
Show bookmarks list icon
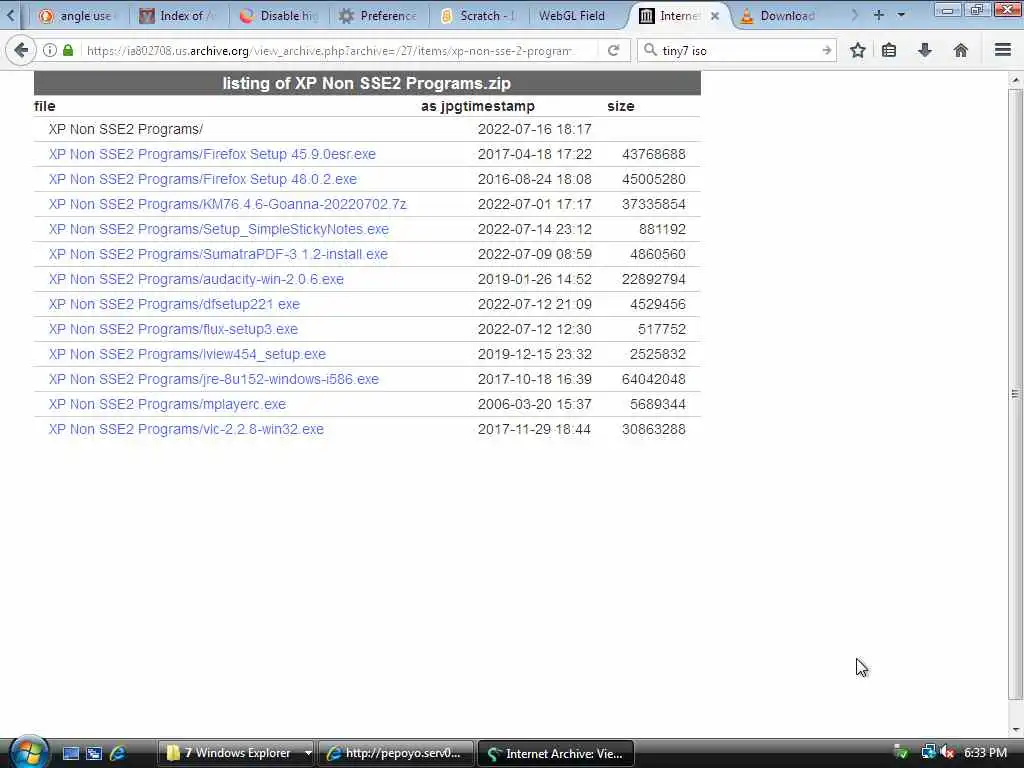point(889,50)
